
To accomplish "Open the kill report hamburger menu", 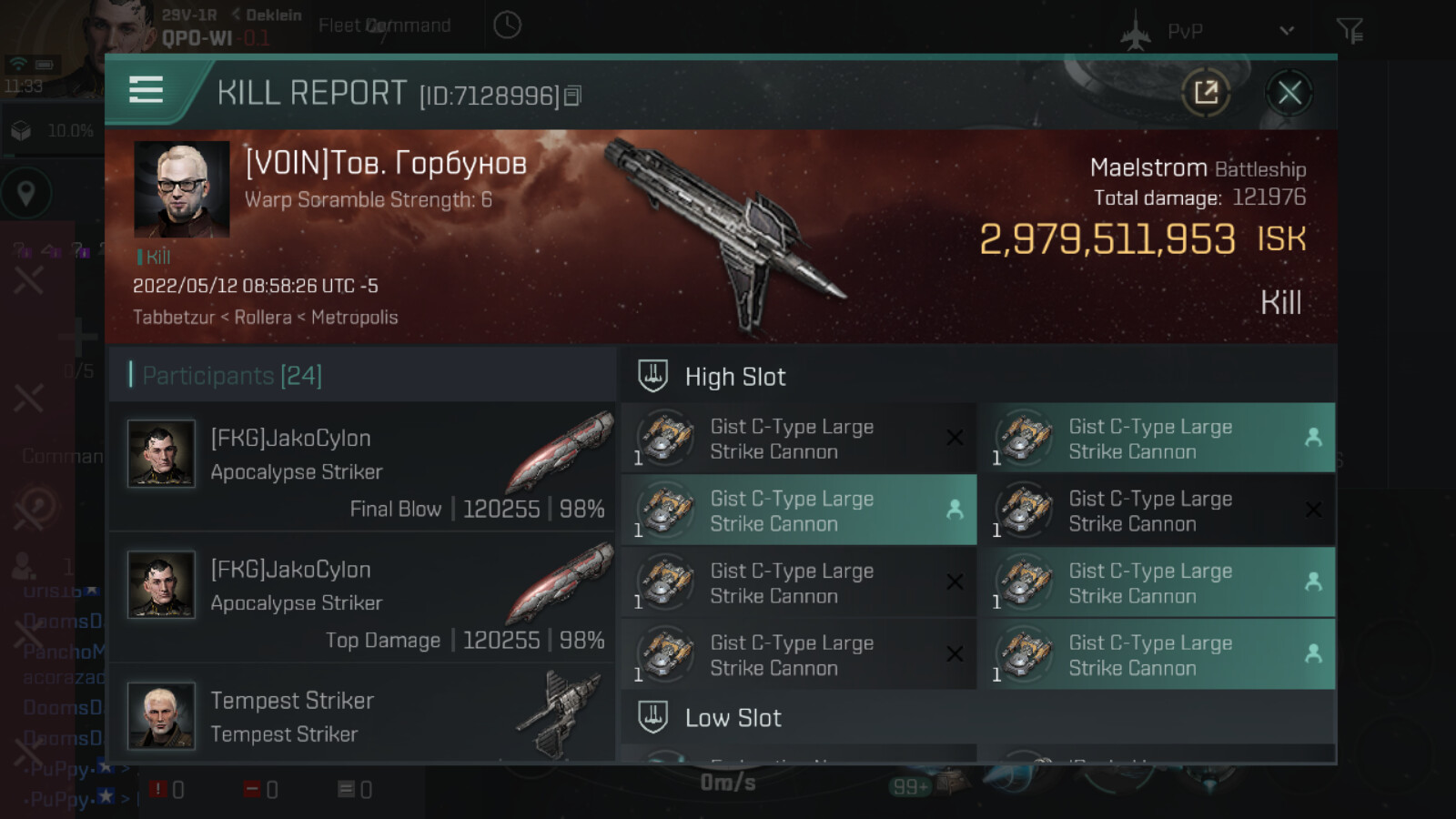I will pos(147,90).
